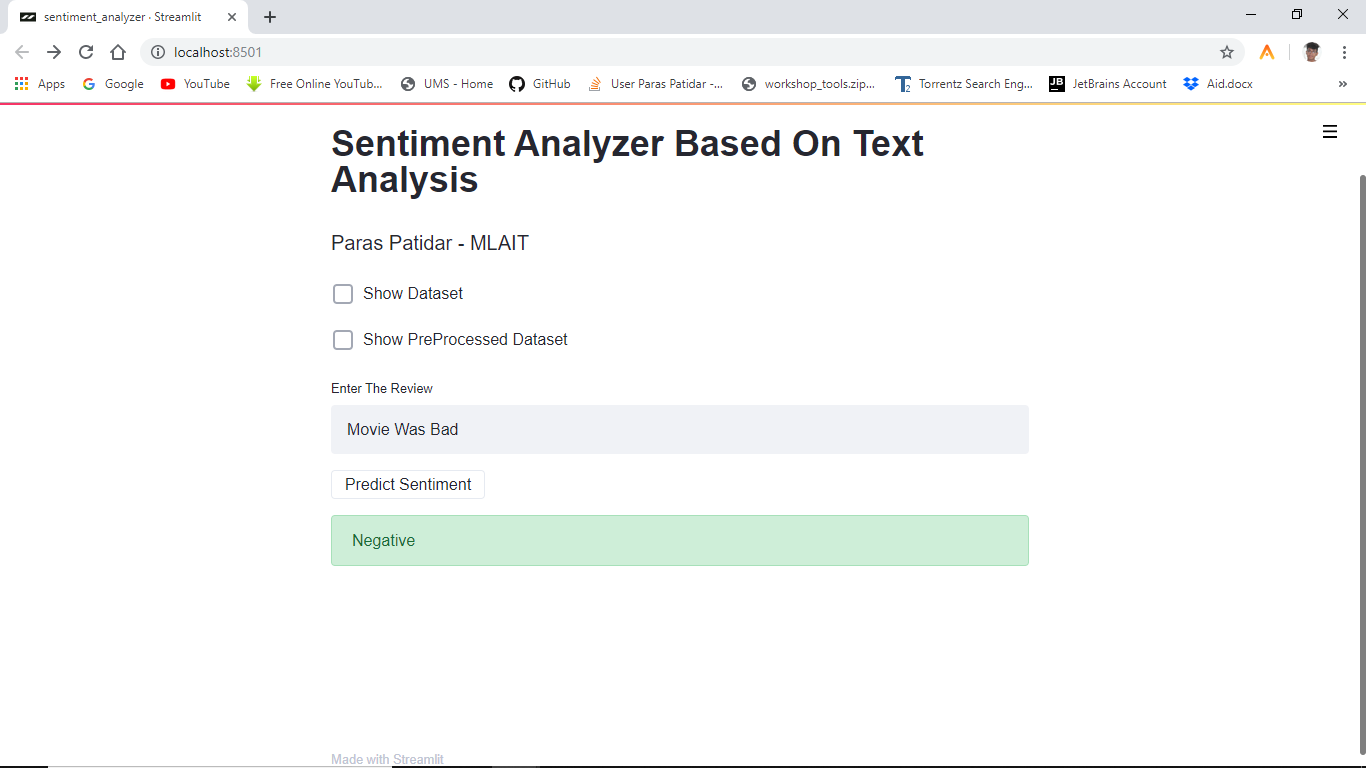The height and width of the screenshot is (768, 1366).
Task: Click the browser home icon
Action: click(118, 52)
